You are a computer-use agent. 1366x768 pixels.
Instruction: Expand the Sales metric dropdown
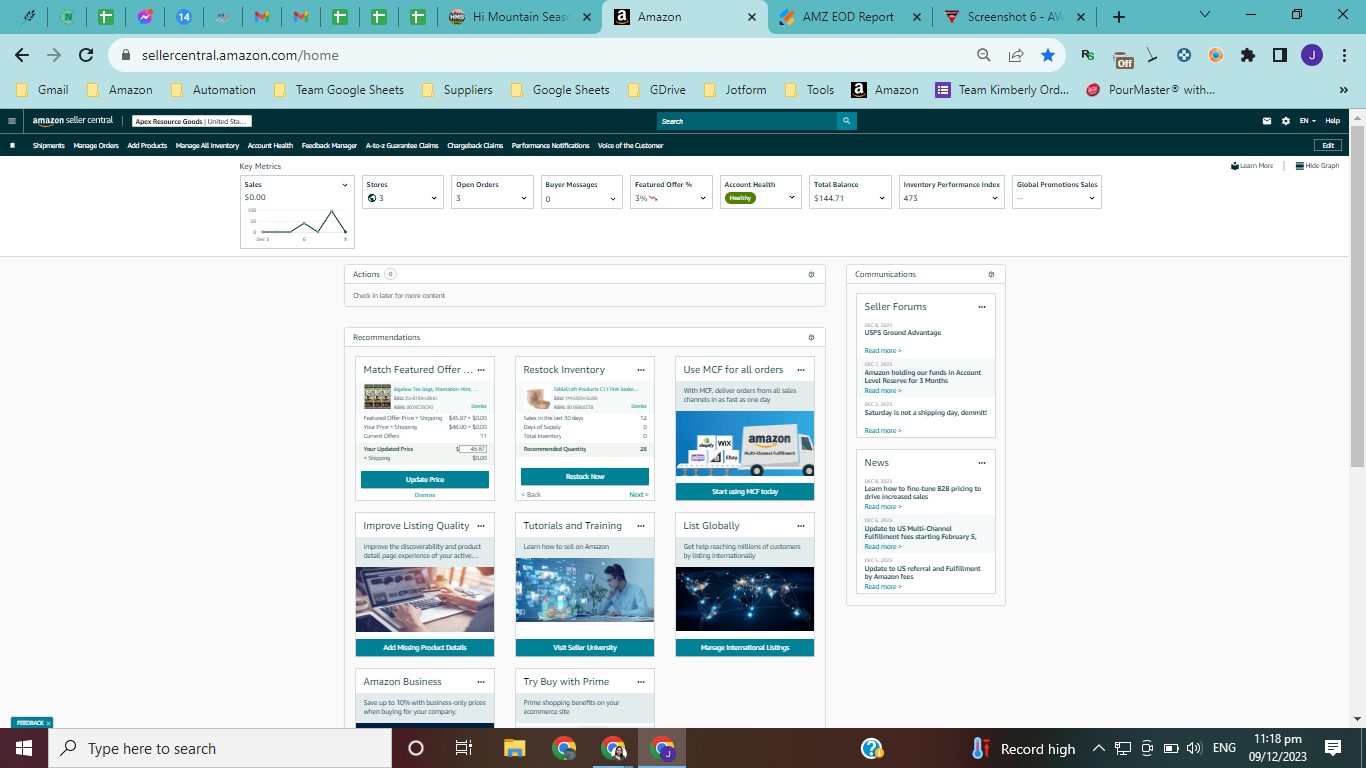[x=345, y=185]
